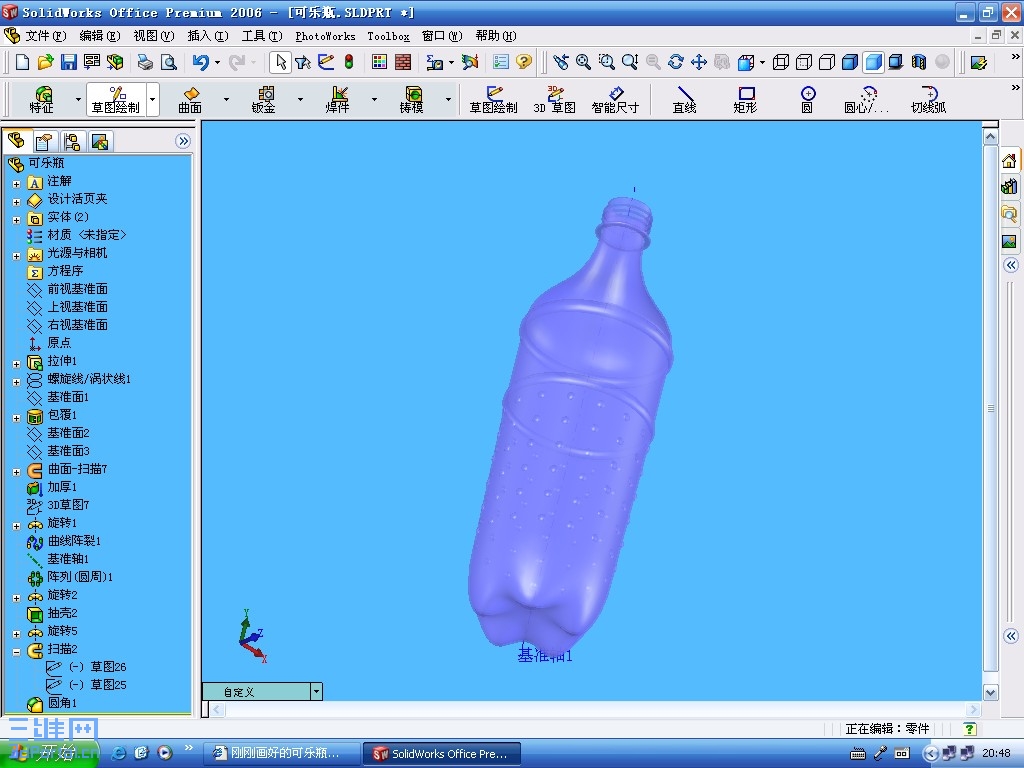The image size is (1024, 768).
Task: Open the Sheet Metal (钣金) toolbar
Action: point(264,99)
